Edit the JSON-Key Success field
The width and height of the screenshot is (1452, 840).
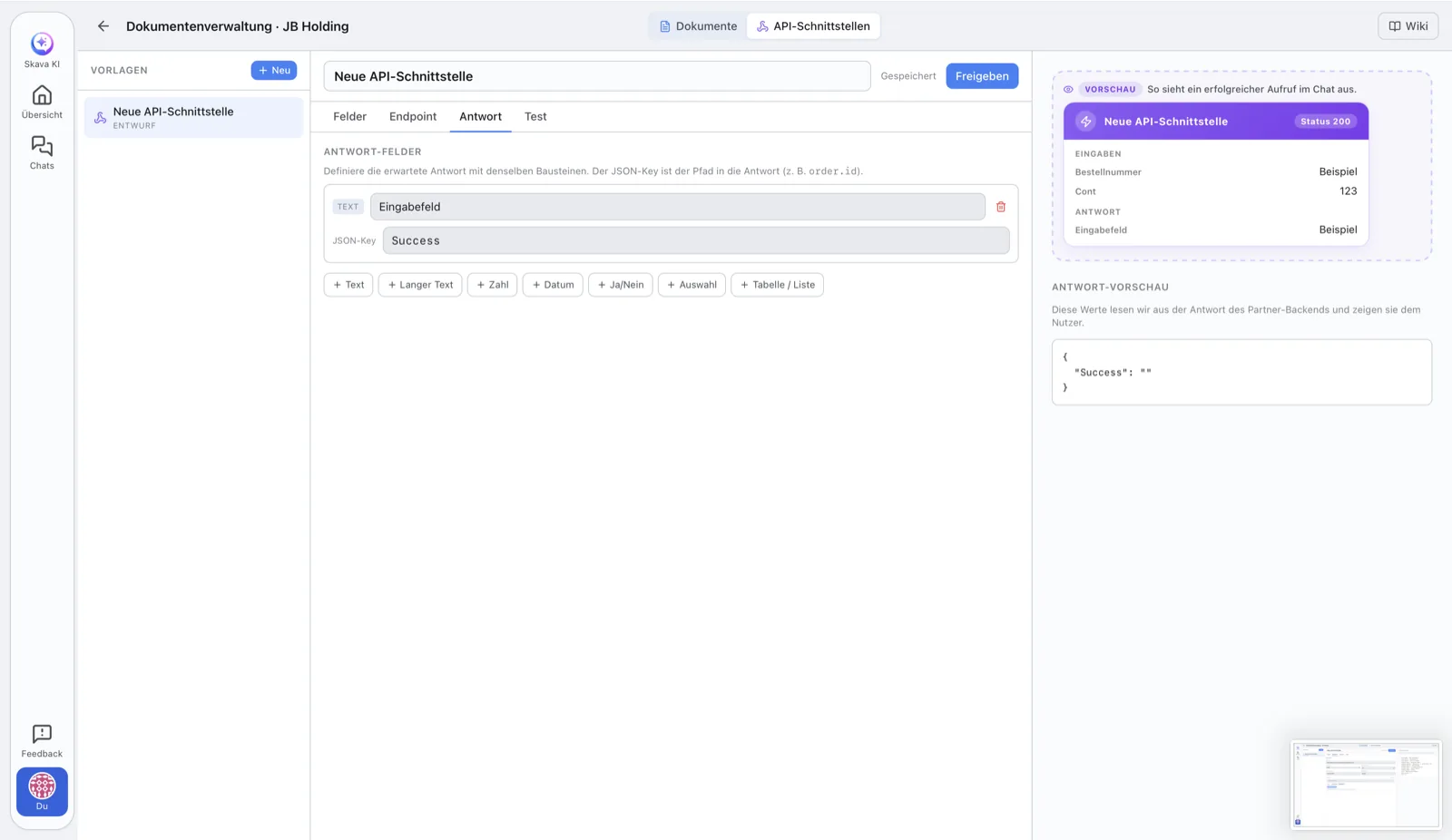coord(696,240)
